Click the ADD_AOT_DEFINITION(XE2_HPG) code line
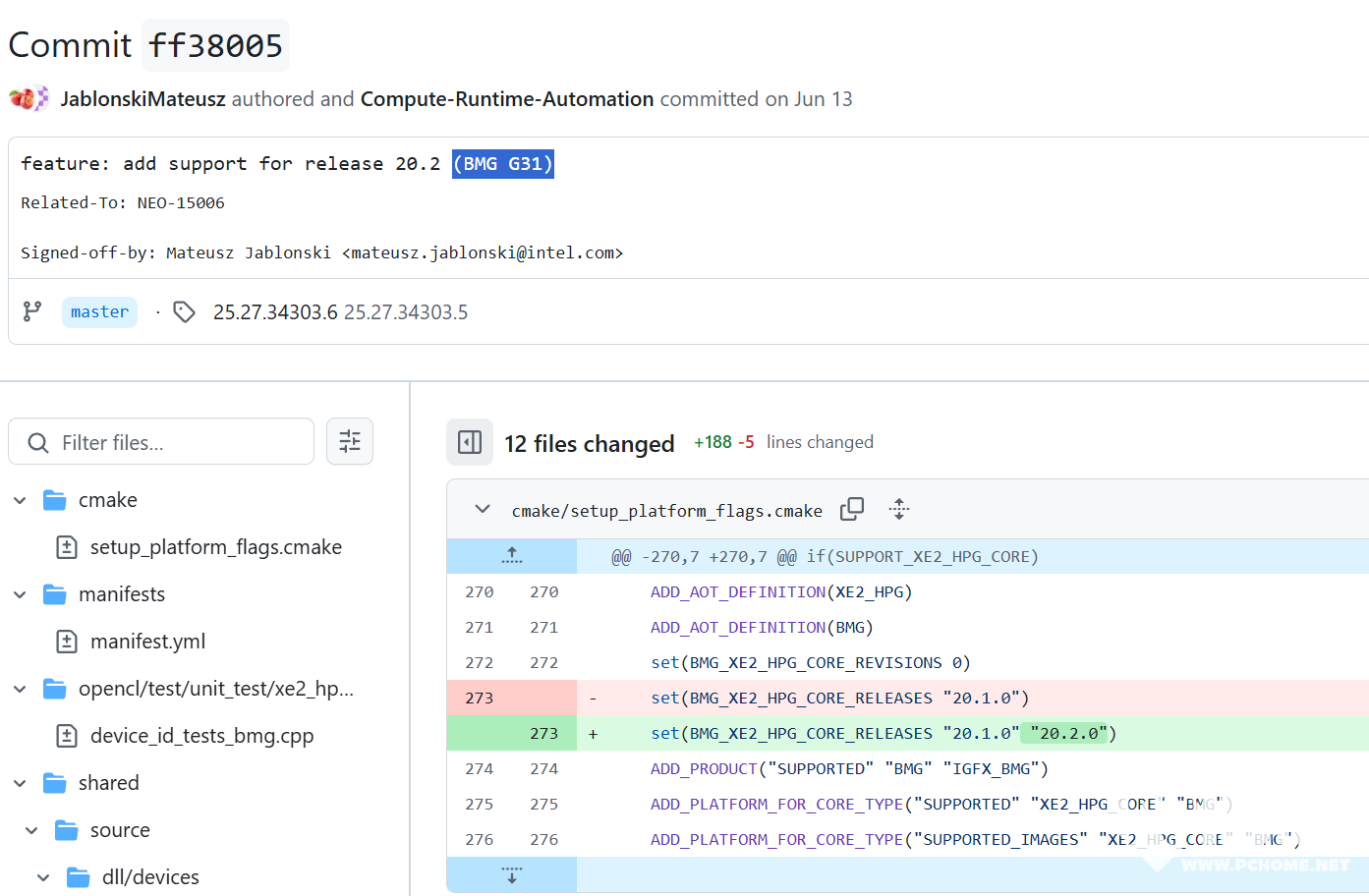The image size is (1369, 896). tap(781, 592)
